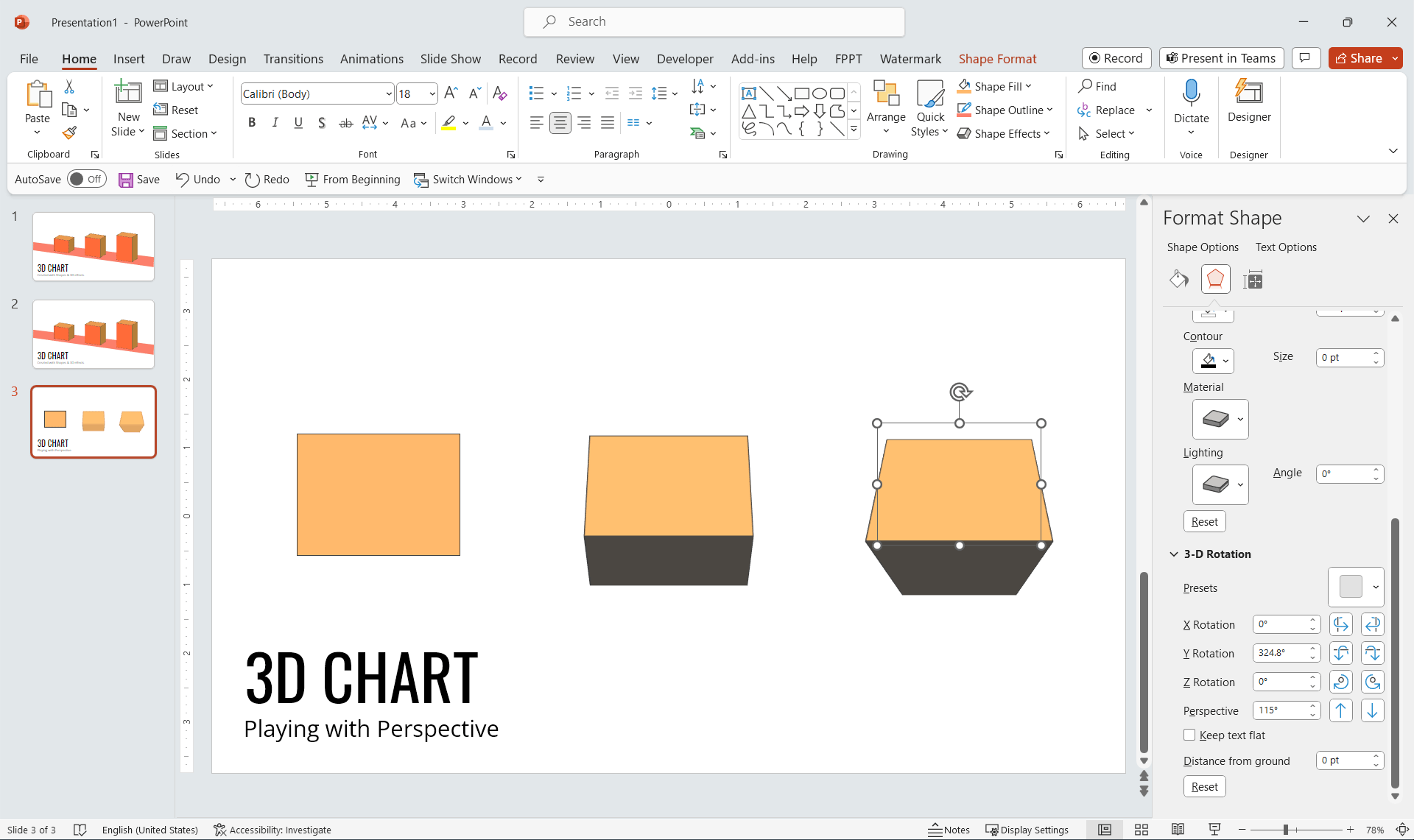This screenshot has height=840, width=1414.
Task: Apply strikethrough formatting
Action: click(x=345, y=123)
